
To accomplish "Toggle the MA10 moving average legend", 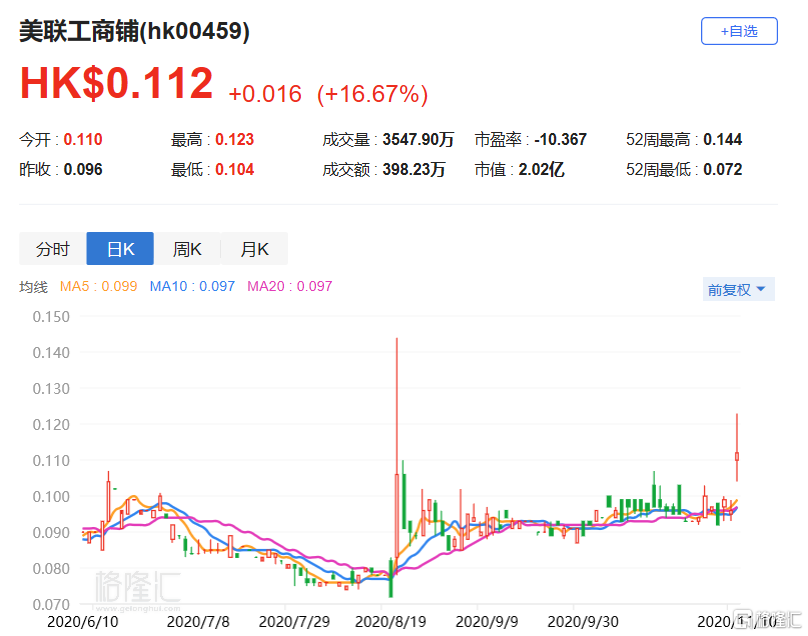I will point(192,287).
